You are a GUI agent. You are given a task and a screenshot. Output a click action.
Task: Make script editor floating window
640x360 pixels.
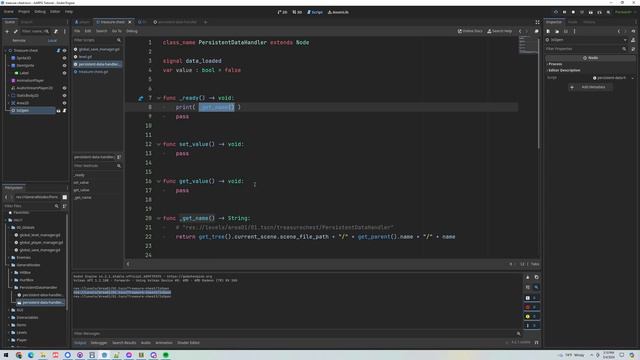536,31
